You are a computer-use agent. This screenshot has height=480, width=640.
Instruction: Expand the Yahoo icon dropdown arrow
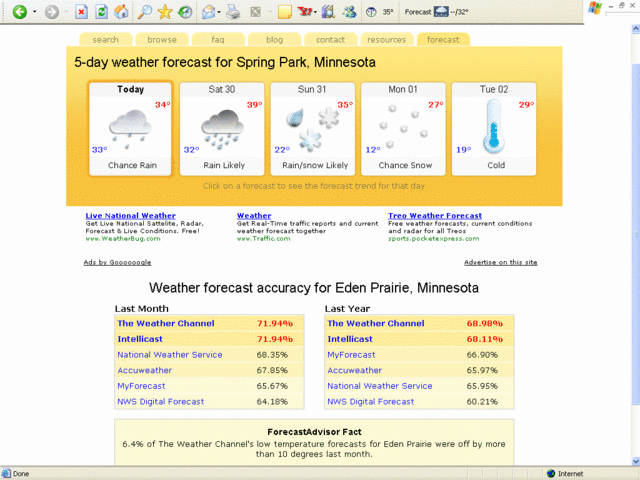point(315,12)
